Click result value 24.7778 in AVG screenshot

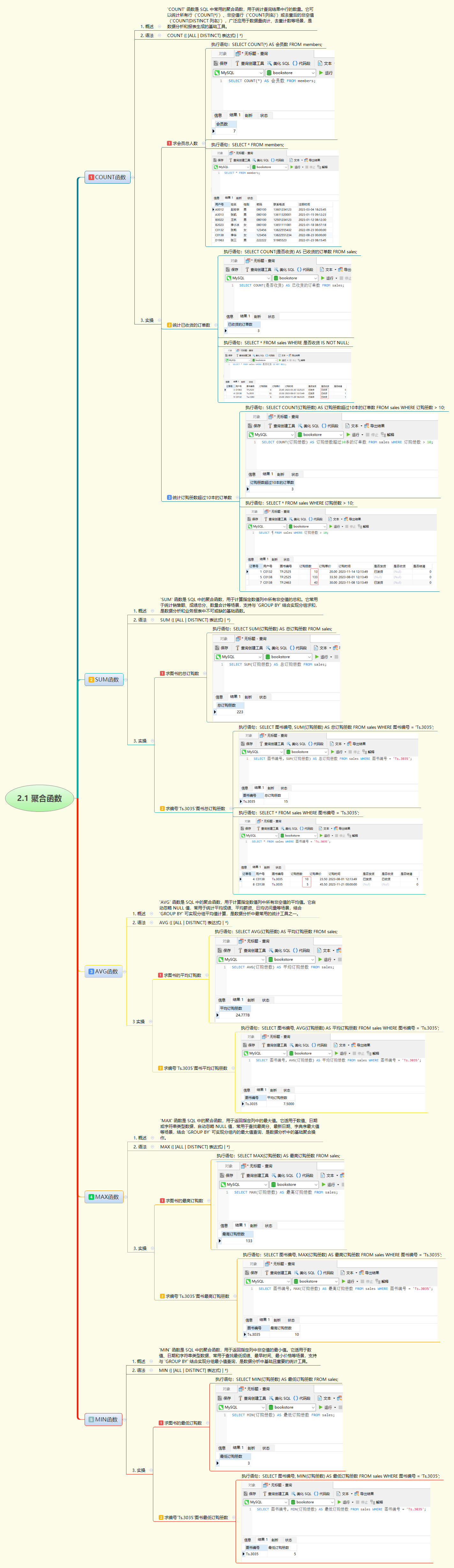click(x=242, y=1015)
